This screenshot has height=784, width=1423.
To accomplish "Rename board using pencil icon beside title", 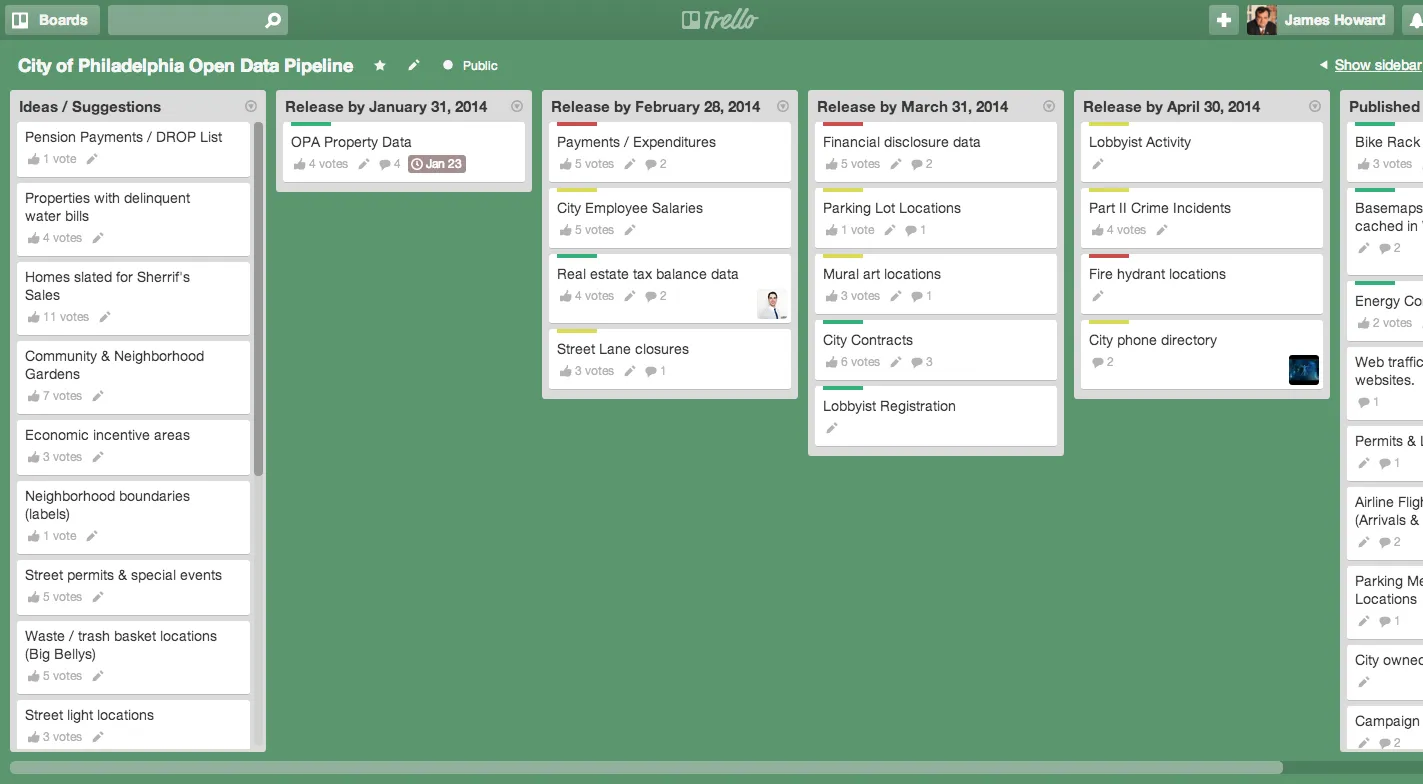I will 414,65.
